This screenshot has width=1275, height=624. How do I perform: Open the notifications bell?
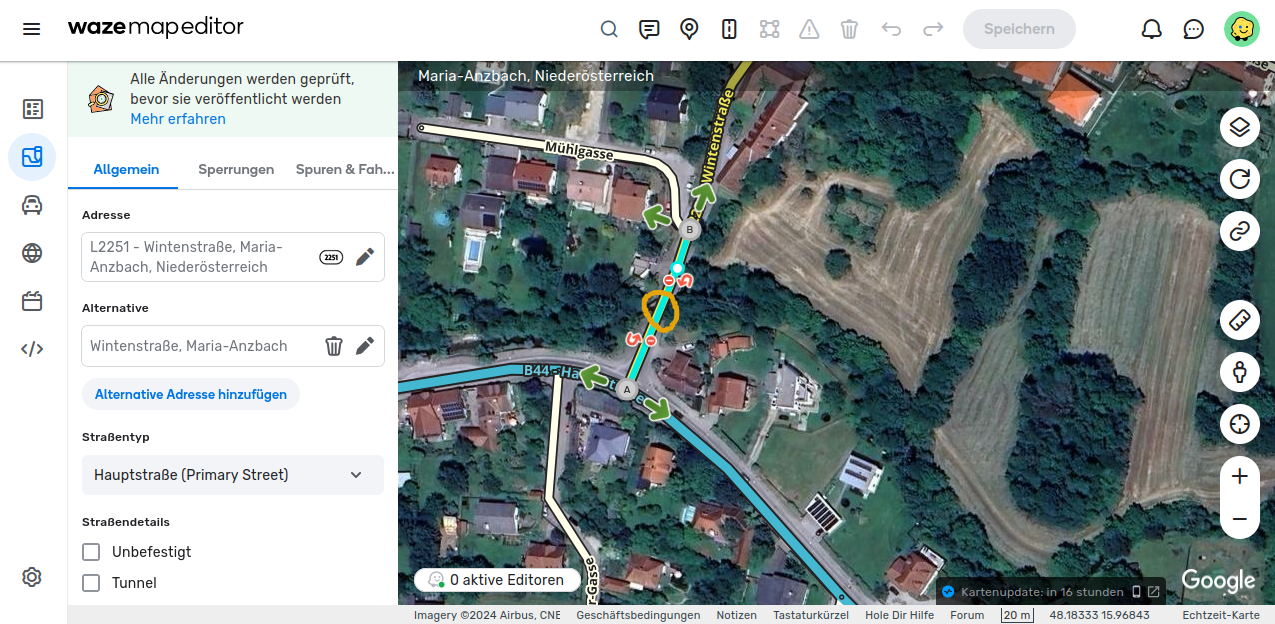(1152, 29)
